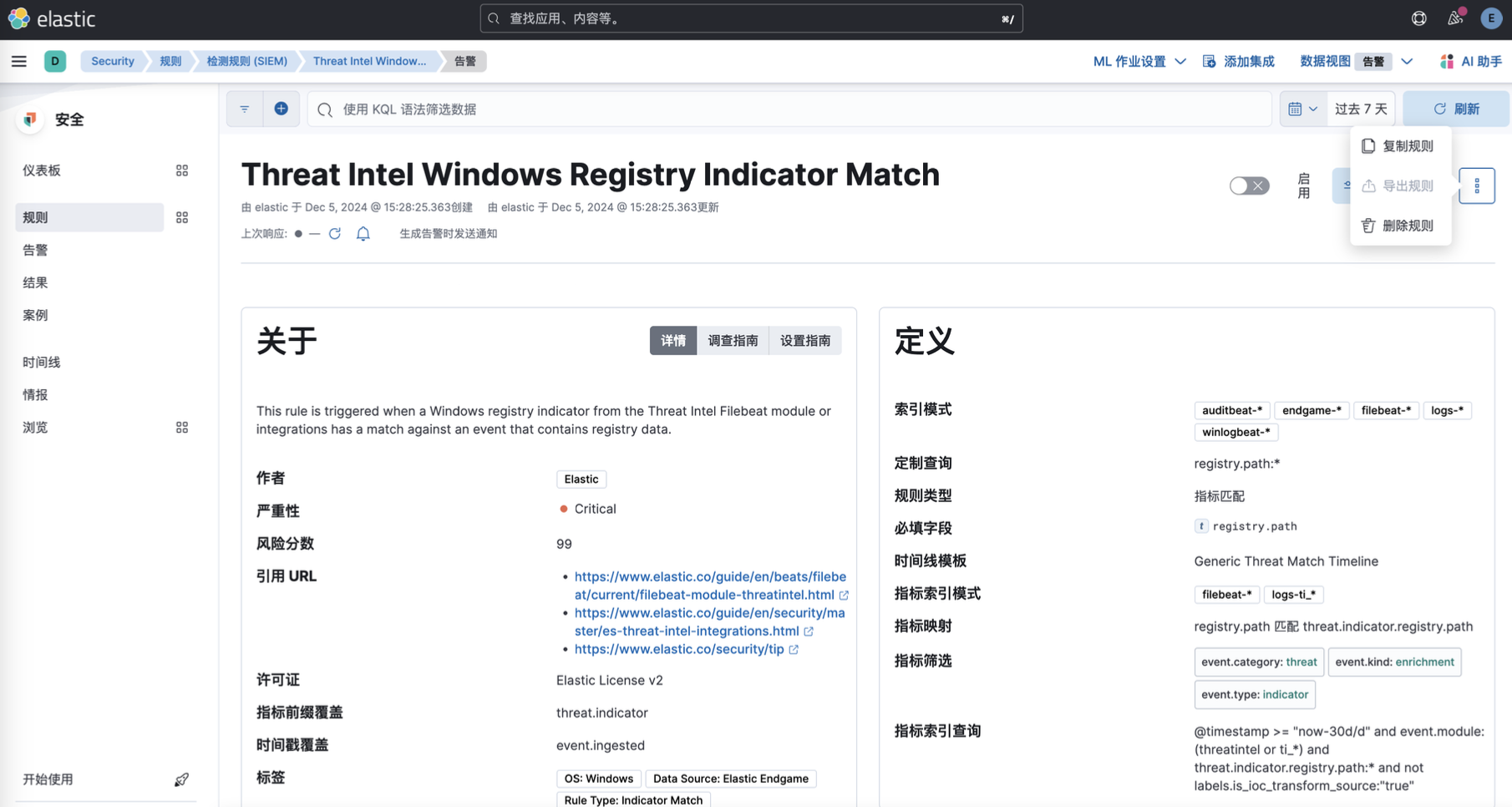Go to 浏览 explore in sidebar

(x=35, y=427)
